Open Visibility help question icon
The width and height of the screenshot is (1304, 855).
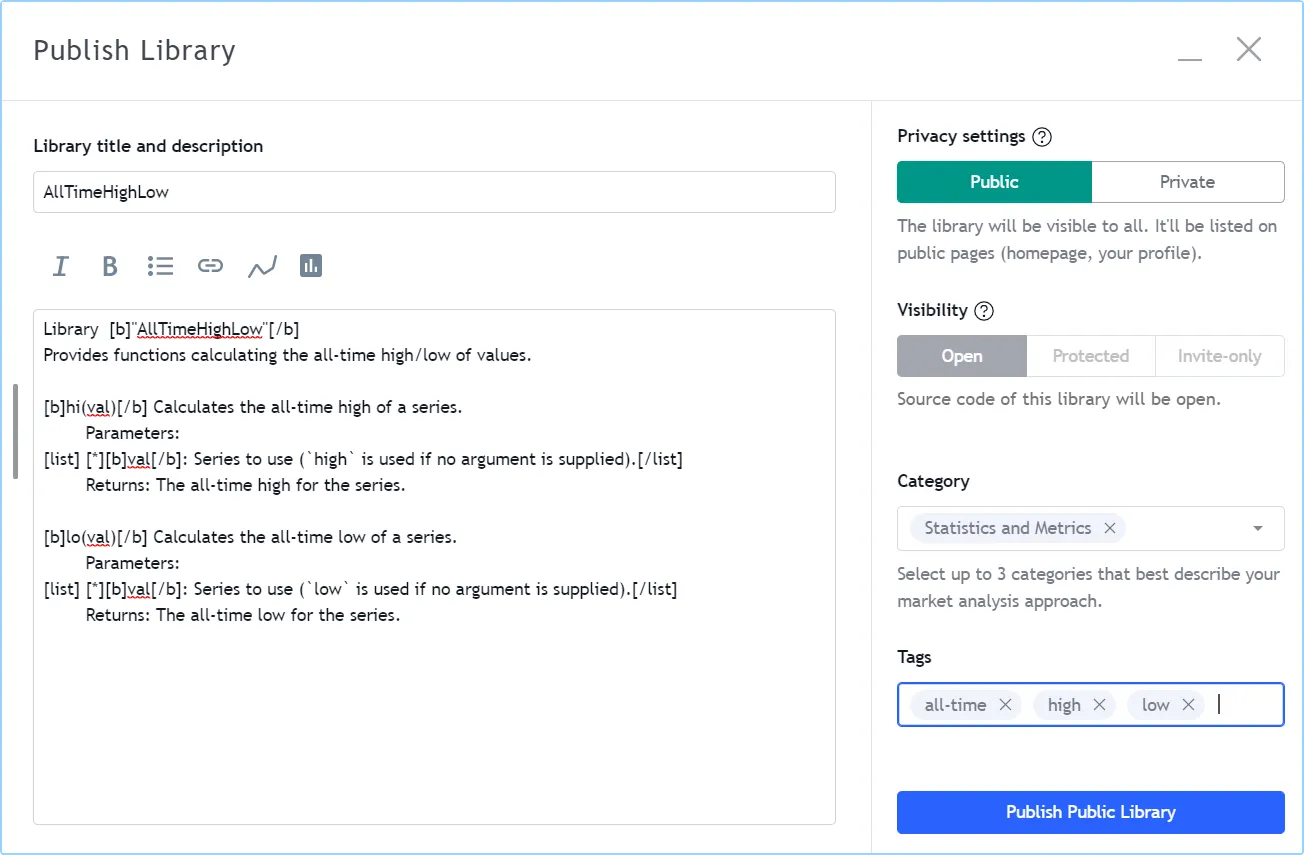984,311
